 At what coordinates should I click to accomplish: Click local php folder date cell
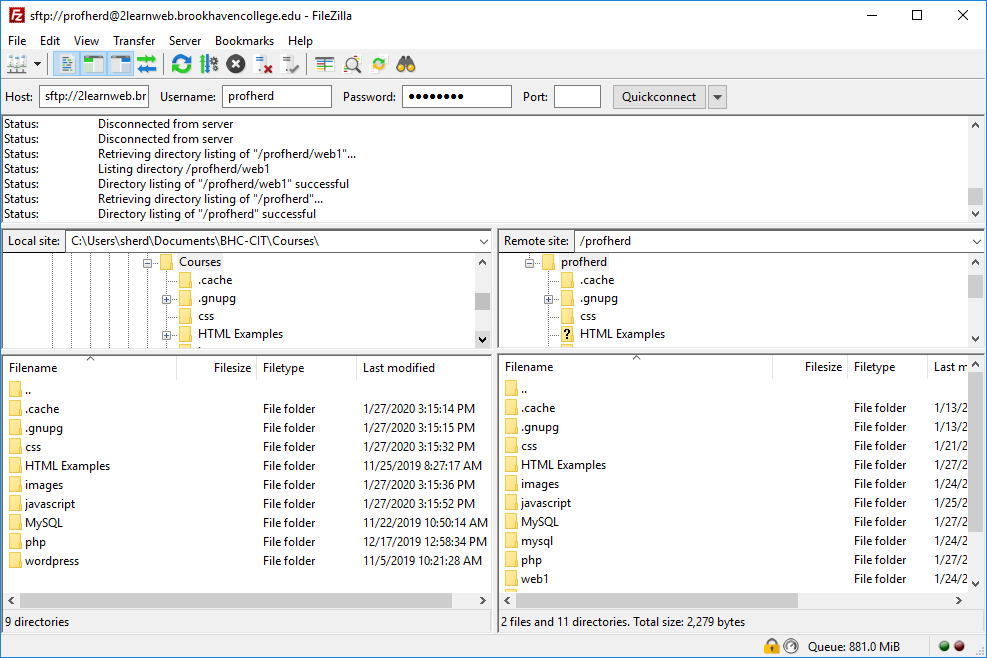pyautogui.click(x=425, y=542)
